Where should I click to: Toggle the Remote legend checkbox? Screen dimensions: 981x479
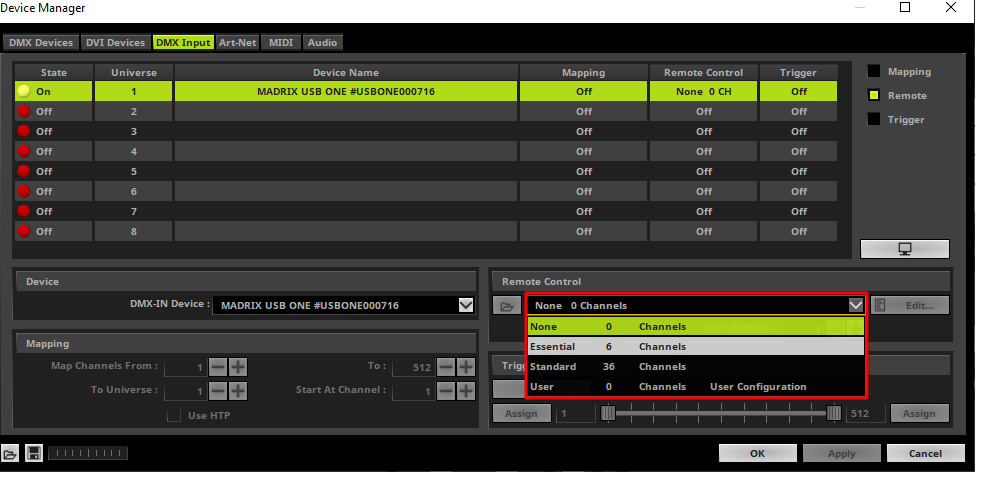pos(874,96)
